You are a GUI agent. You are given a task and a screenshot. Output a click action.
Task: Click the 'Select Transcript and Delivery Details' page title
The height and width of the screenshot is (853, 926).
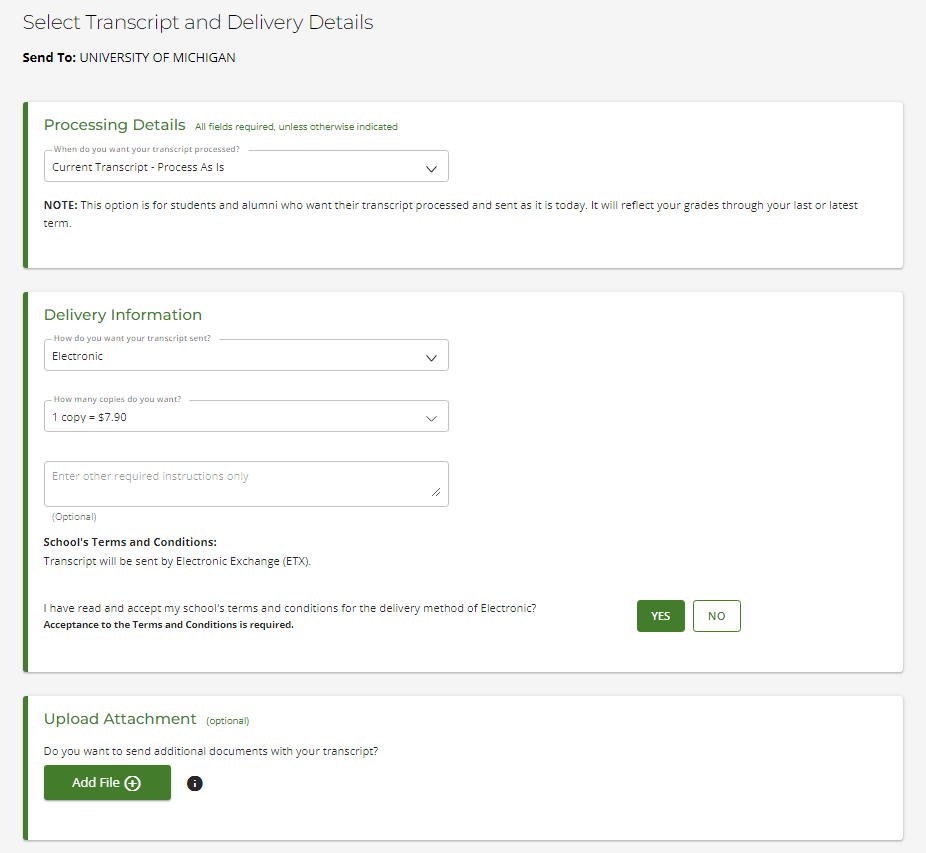[198, 22]
